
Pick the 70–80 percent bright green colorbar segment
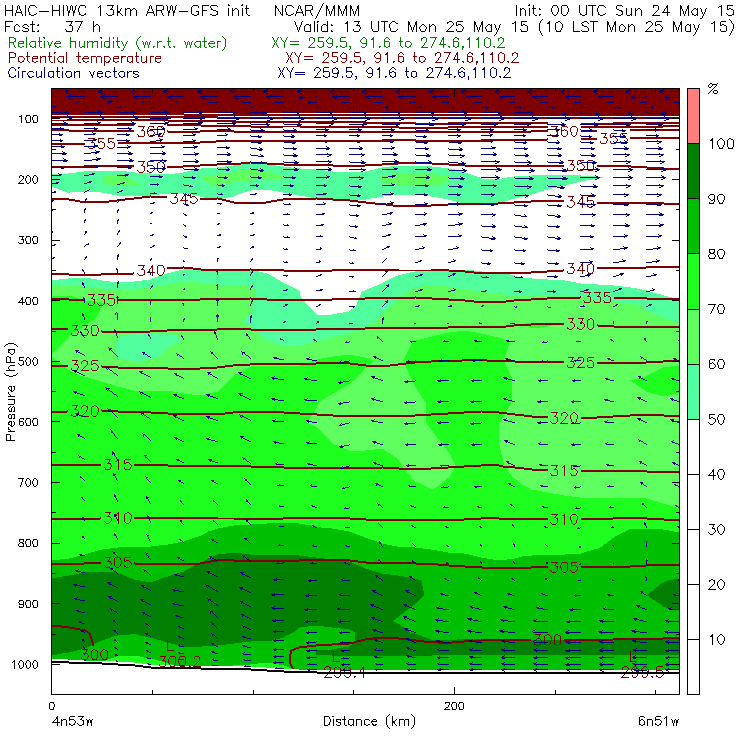point(693,281)
